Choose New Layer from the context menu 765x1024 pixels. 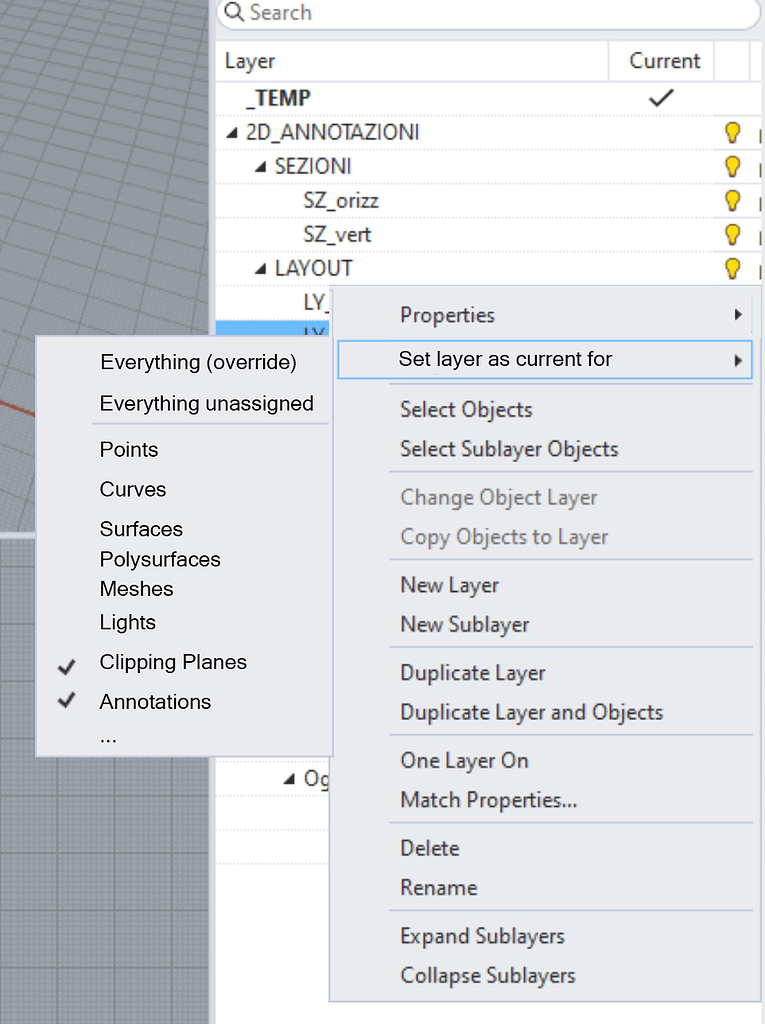point(449,585)
